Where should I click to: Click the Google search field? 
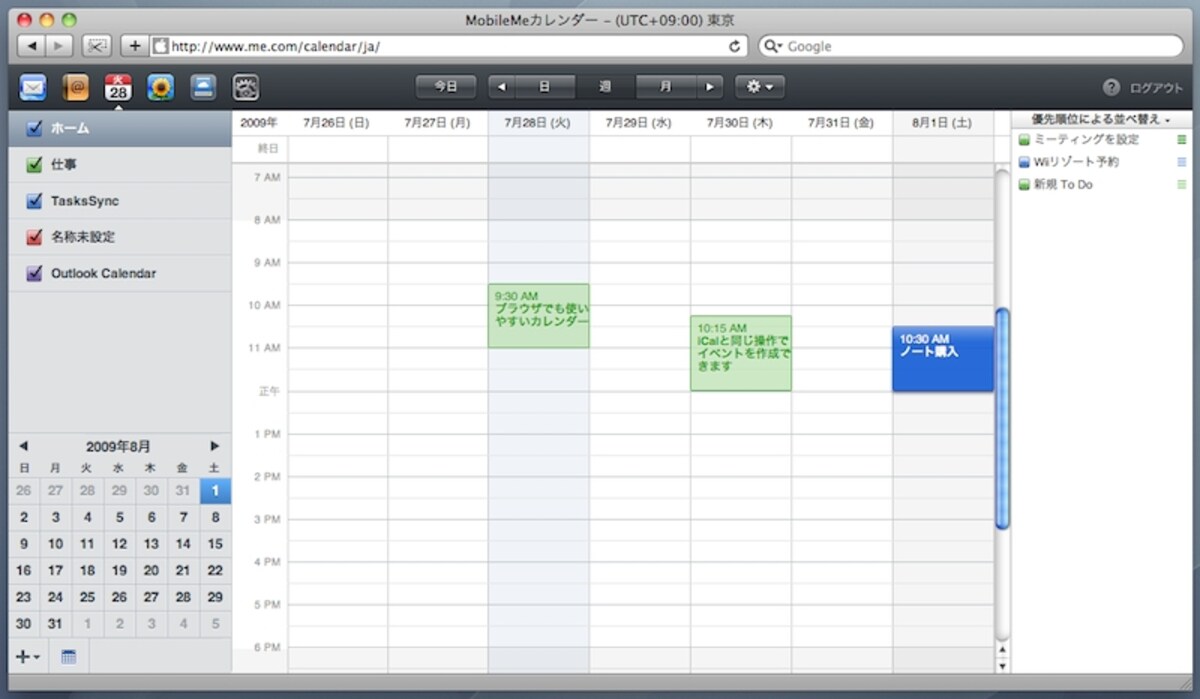970,46
